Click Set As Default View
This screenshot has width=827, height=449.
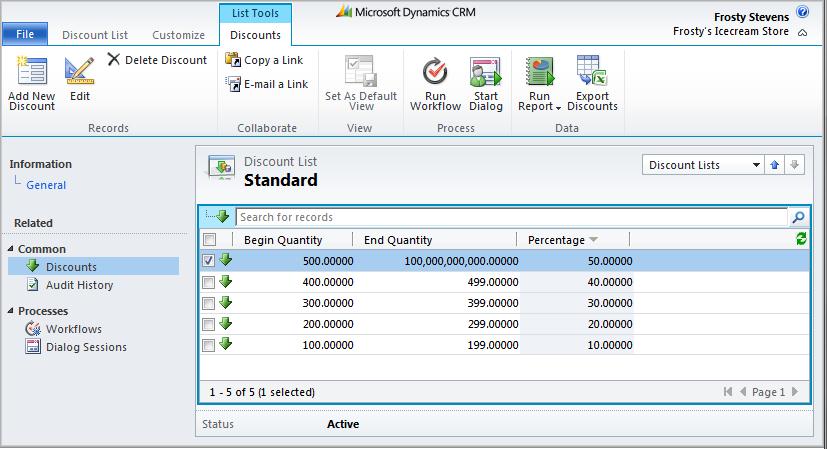(x=361, y=83)
